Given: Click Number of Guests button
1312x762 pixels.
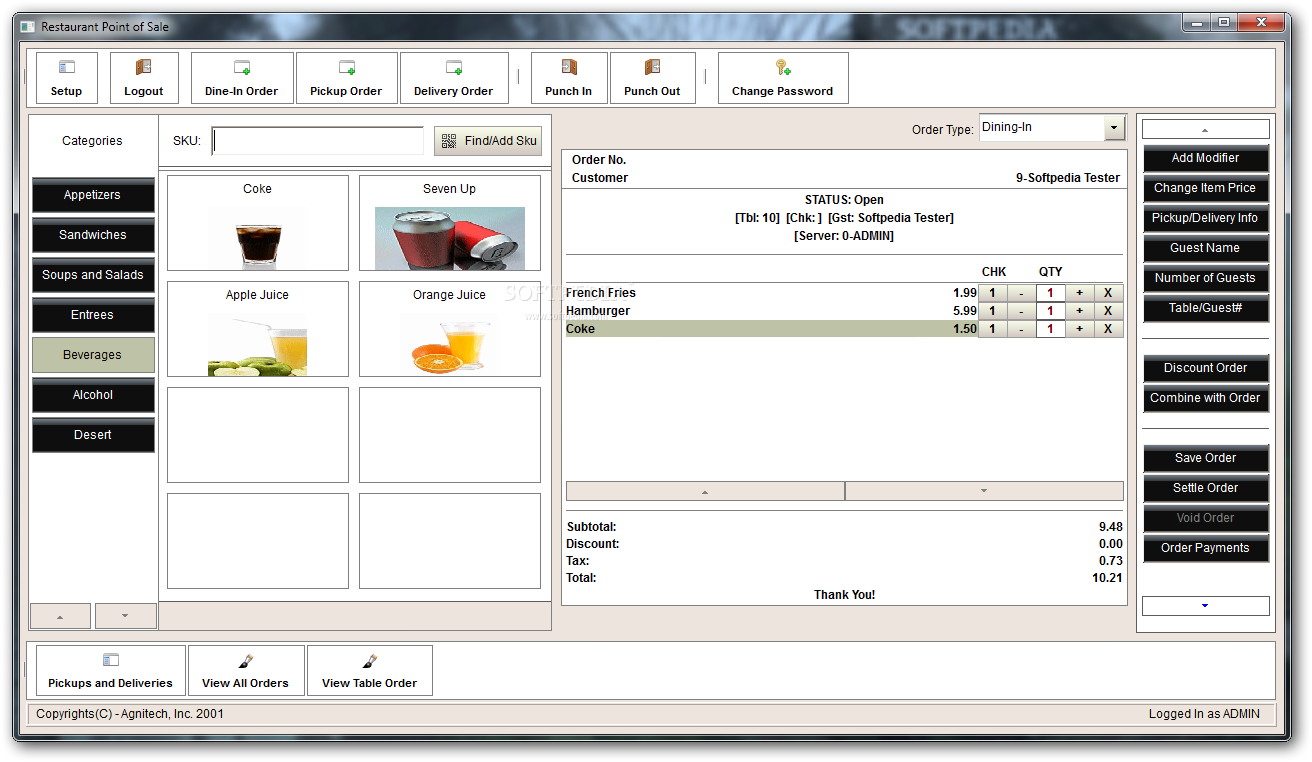Looking at the screenshot, I should [x=1205, y=278].
